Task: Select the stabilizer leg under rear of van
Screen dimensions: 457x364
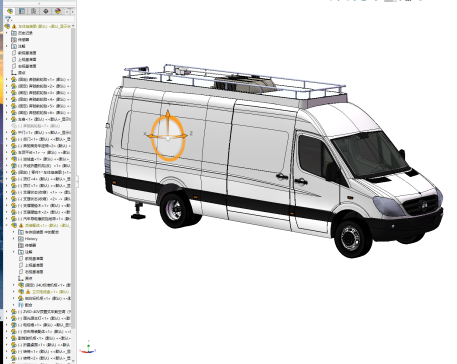Action: coord(138,212)
